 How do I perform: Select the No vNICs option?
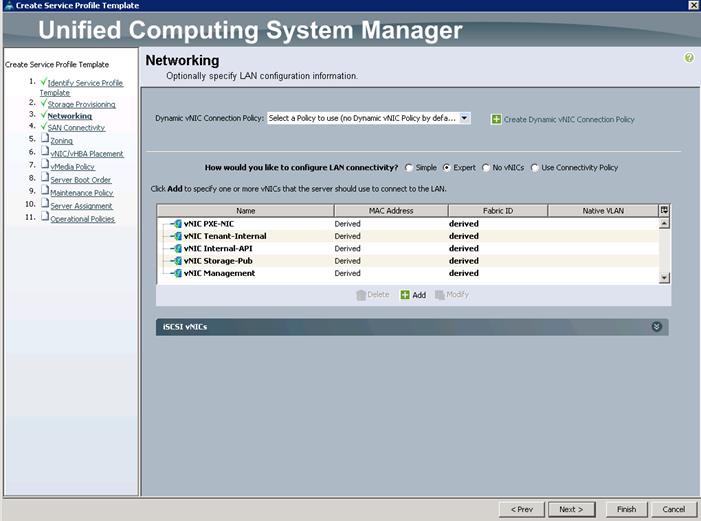tap(486, 168)
